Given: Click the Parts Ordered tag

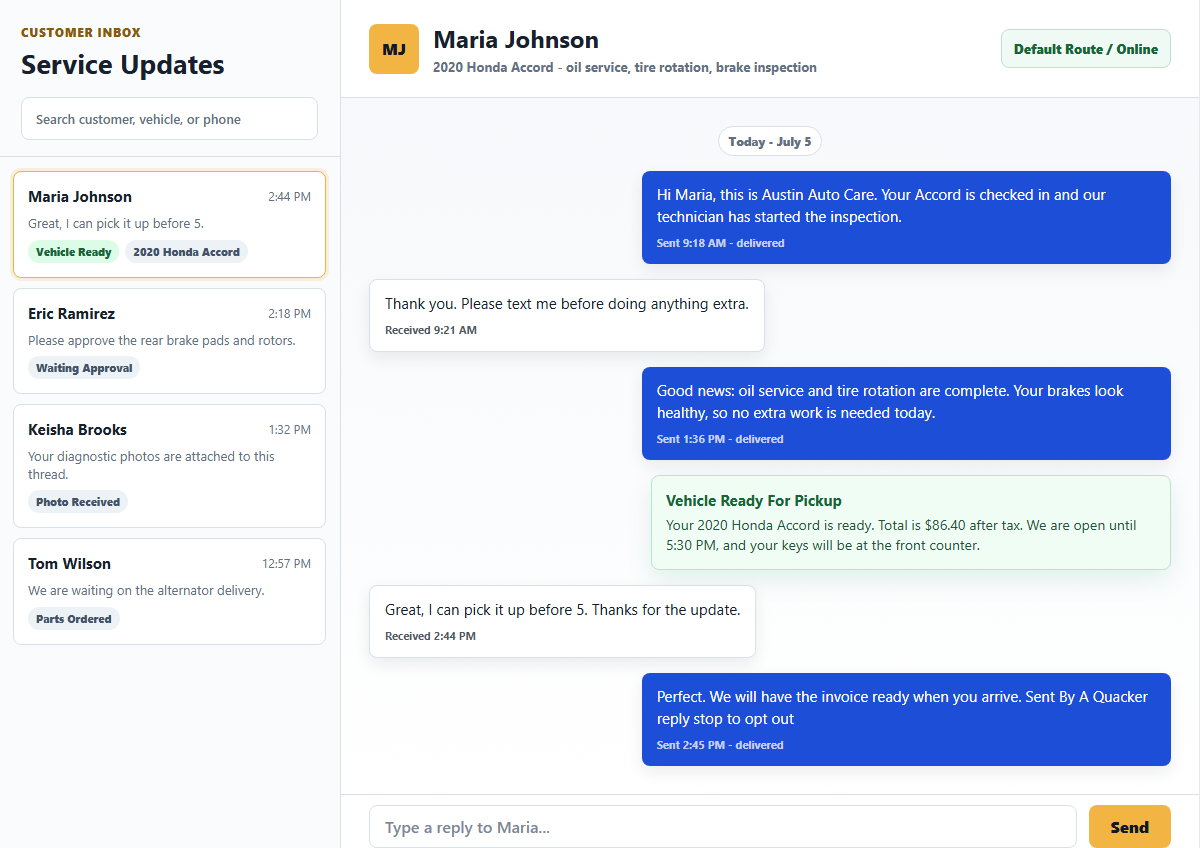Looking at the screenshot, I should coord(74,619).
